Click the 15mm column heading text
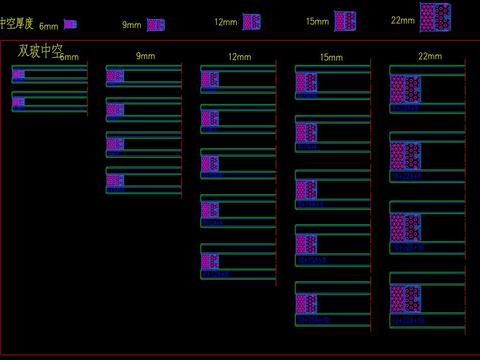Viewport: 480px width, 360px height. pos(331,57)
